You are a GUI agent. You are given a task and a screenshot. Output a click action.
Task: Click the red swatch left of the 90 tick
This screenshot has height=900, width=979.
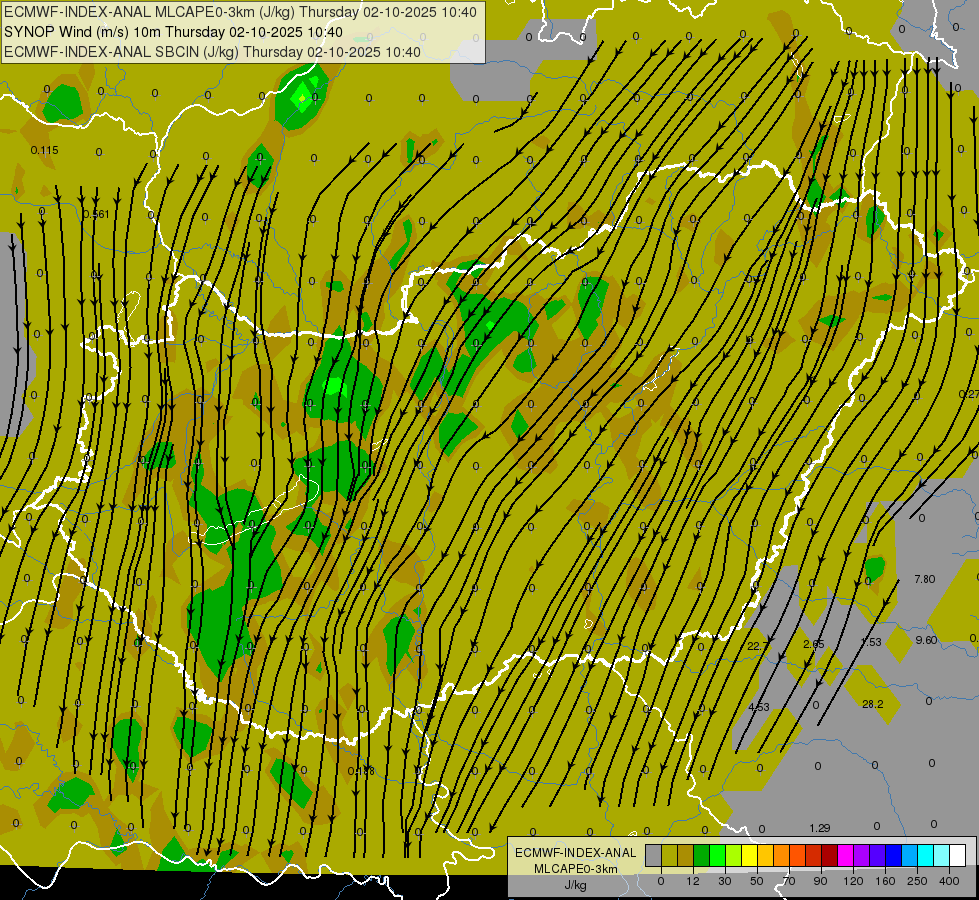814,855
